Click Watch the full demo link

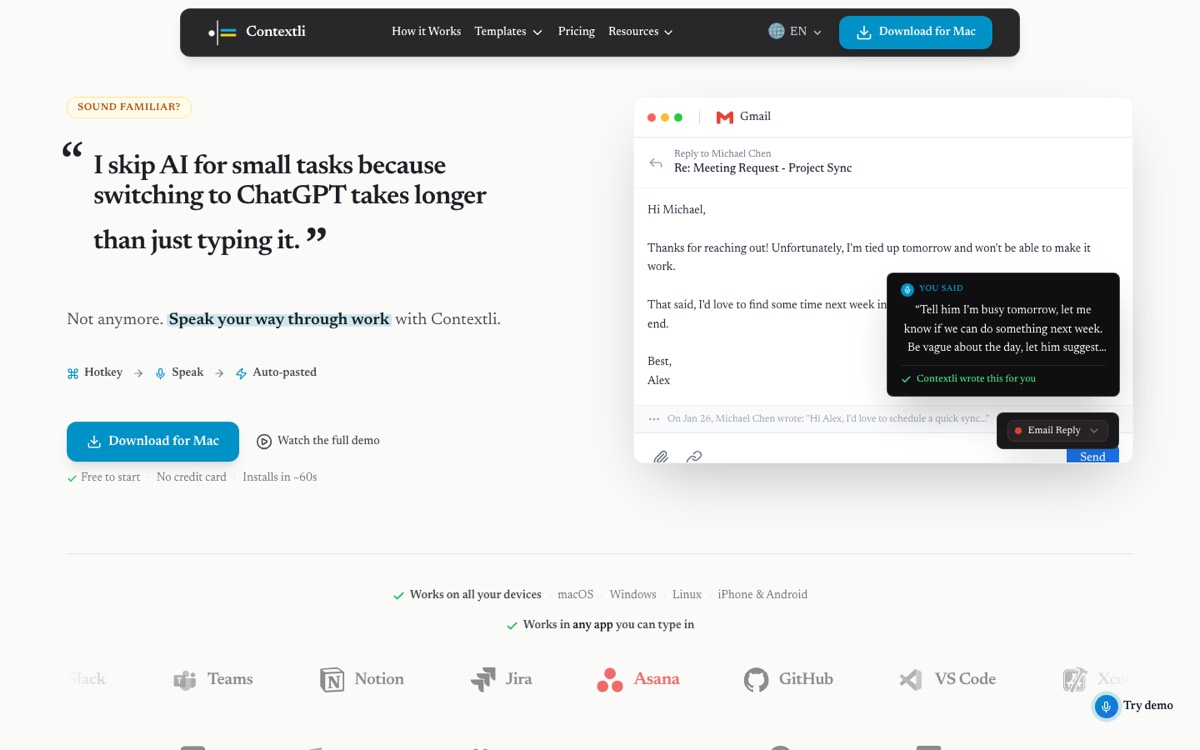pos(318,441)
